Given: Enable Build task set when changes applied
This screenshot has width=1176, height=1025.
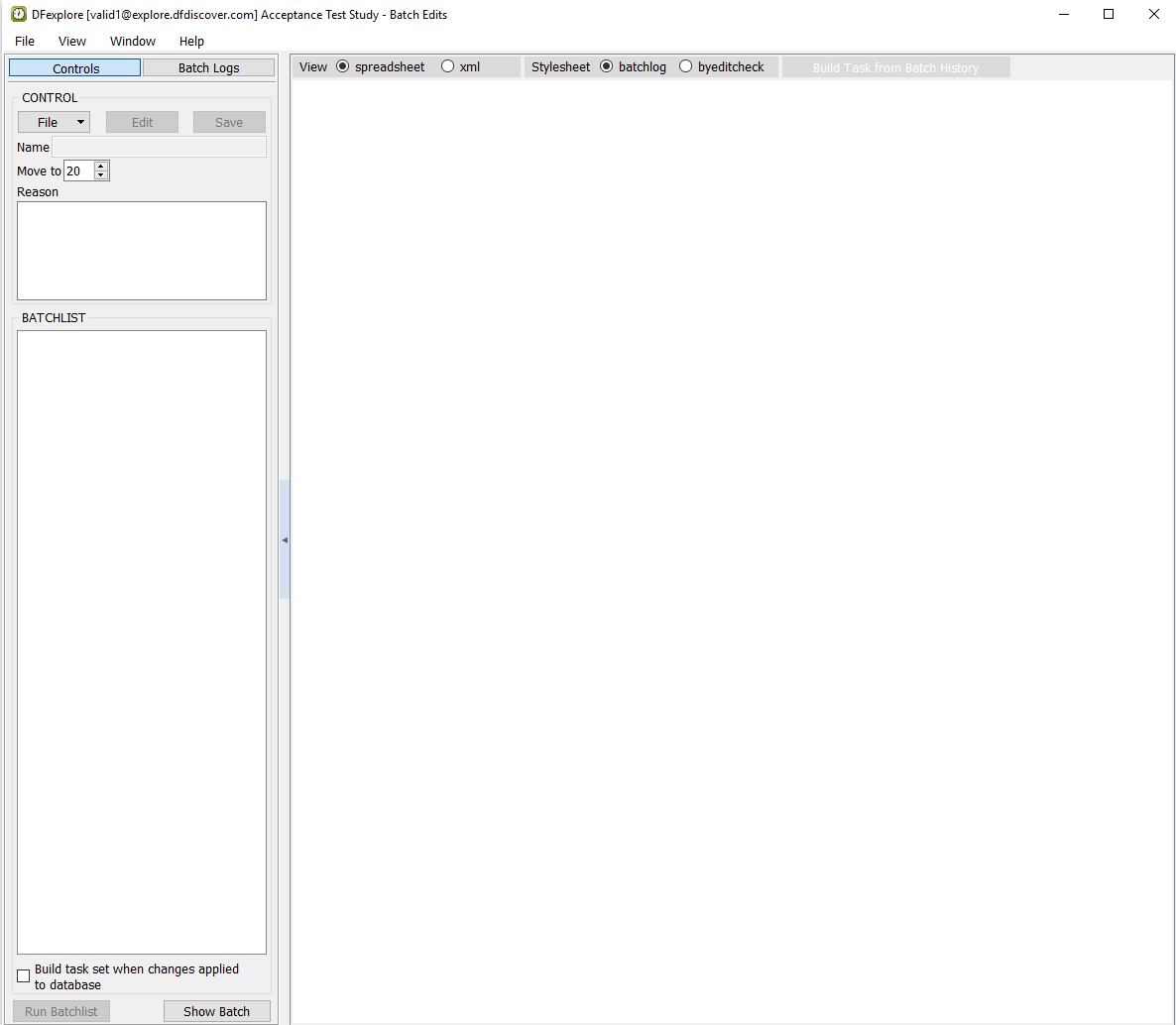Looking at the screenshot, I should click(x=24, y=976).
